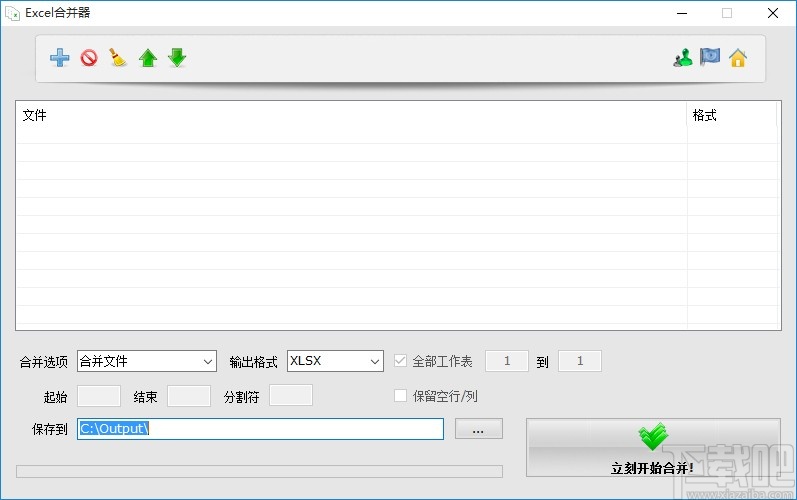The width and height of the screenshot is (797, 500).
Task: Click the browse button with three dots
Action: coord(479,429)
